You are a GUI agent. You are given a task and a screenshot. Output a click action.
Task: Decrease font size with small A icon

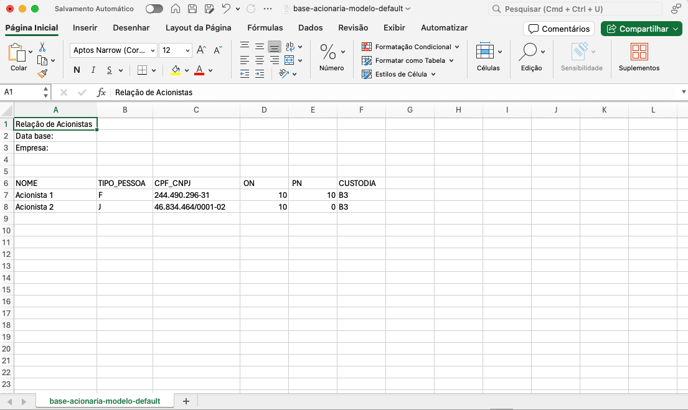click(218, 50)
